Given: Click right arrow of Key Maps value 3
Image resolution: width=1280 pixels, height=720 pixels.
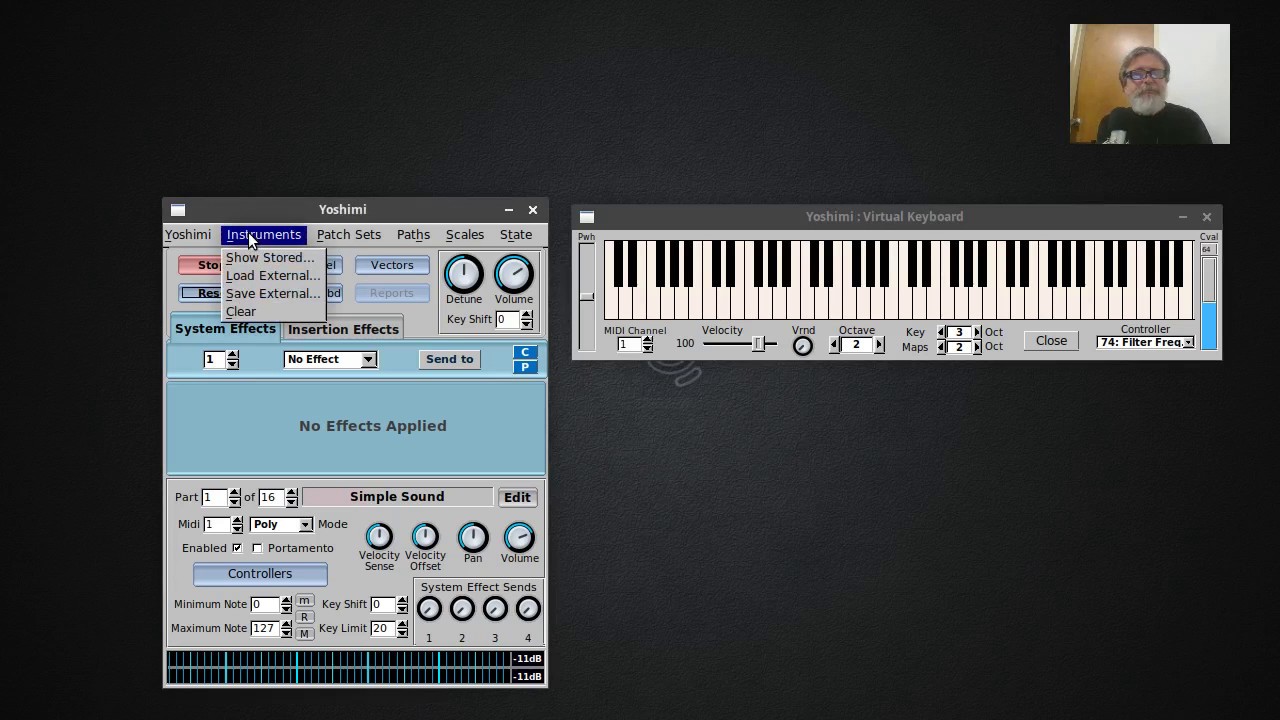Looking at the screenshot, I should point(977,332).
